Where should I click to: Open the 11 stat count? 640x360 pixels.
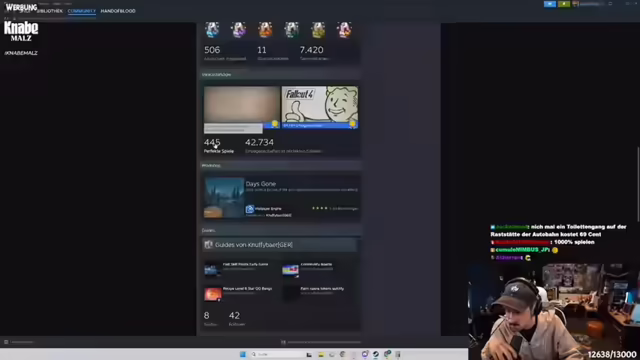[x=262, y=50]
